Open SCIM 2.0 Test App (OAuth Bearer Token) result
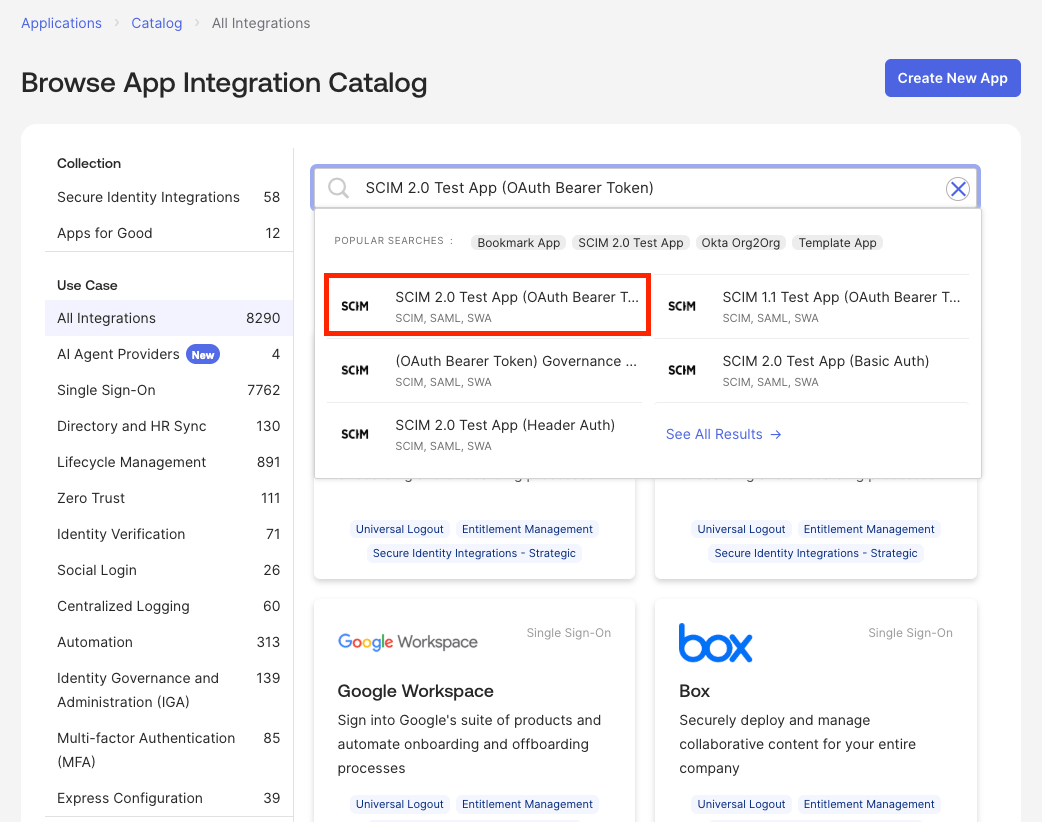 click(x=487, y=306)
